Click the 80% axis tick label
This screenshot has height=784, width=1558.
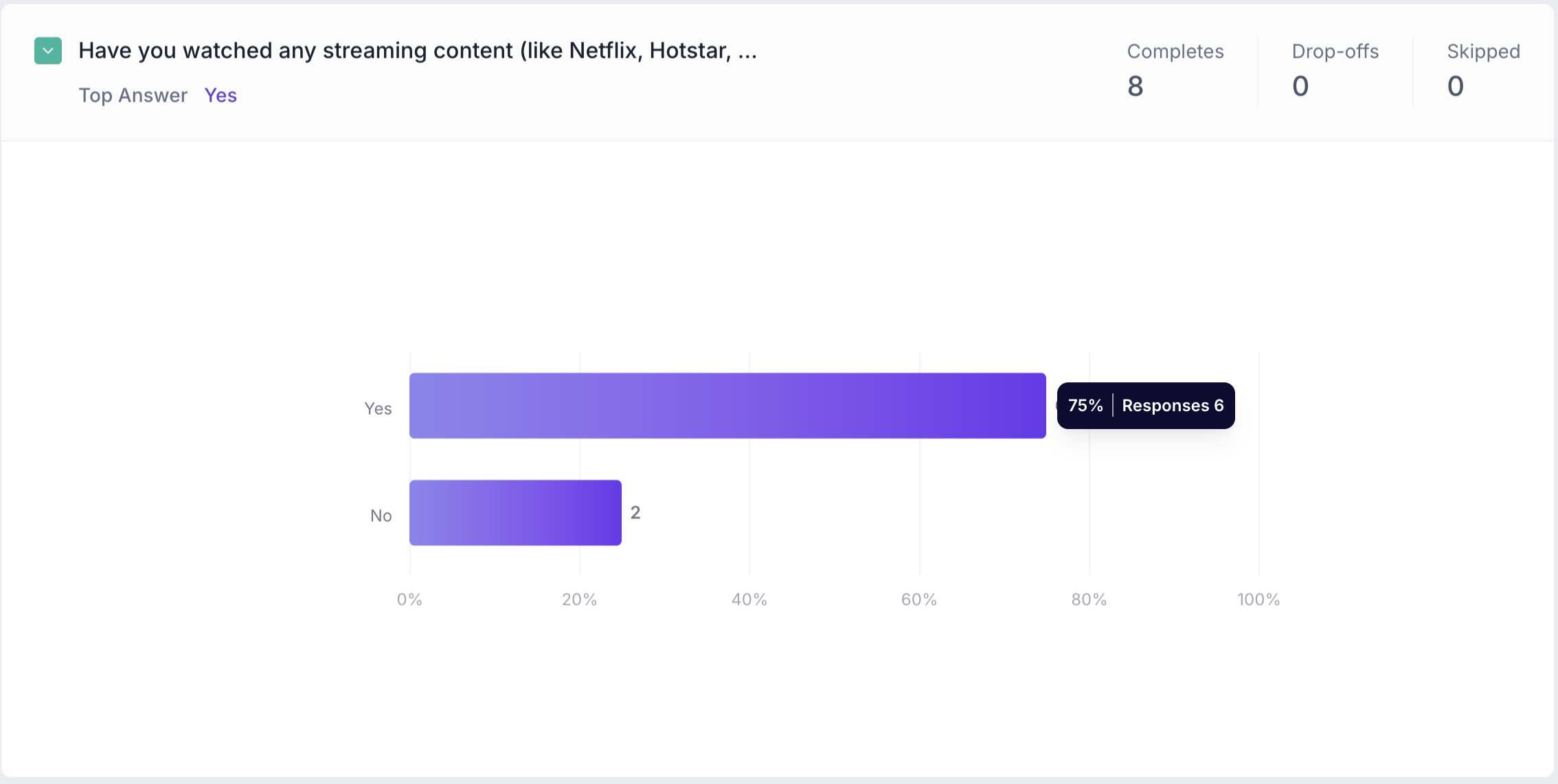(x=1089, y=599)
